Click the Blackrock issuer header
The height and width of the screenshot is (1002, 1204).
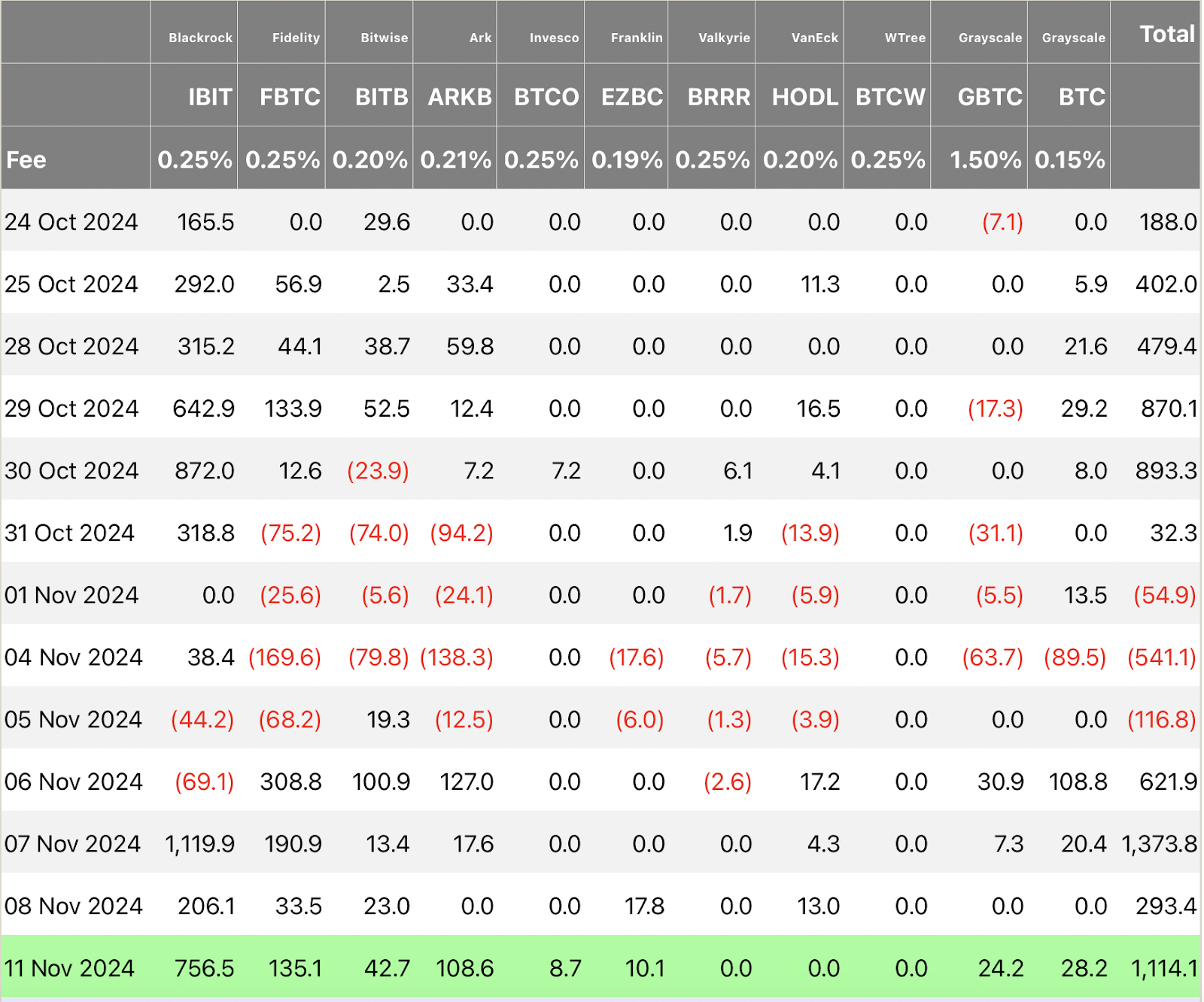(200, 38)
